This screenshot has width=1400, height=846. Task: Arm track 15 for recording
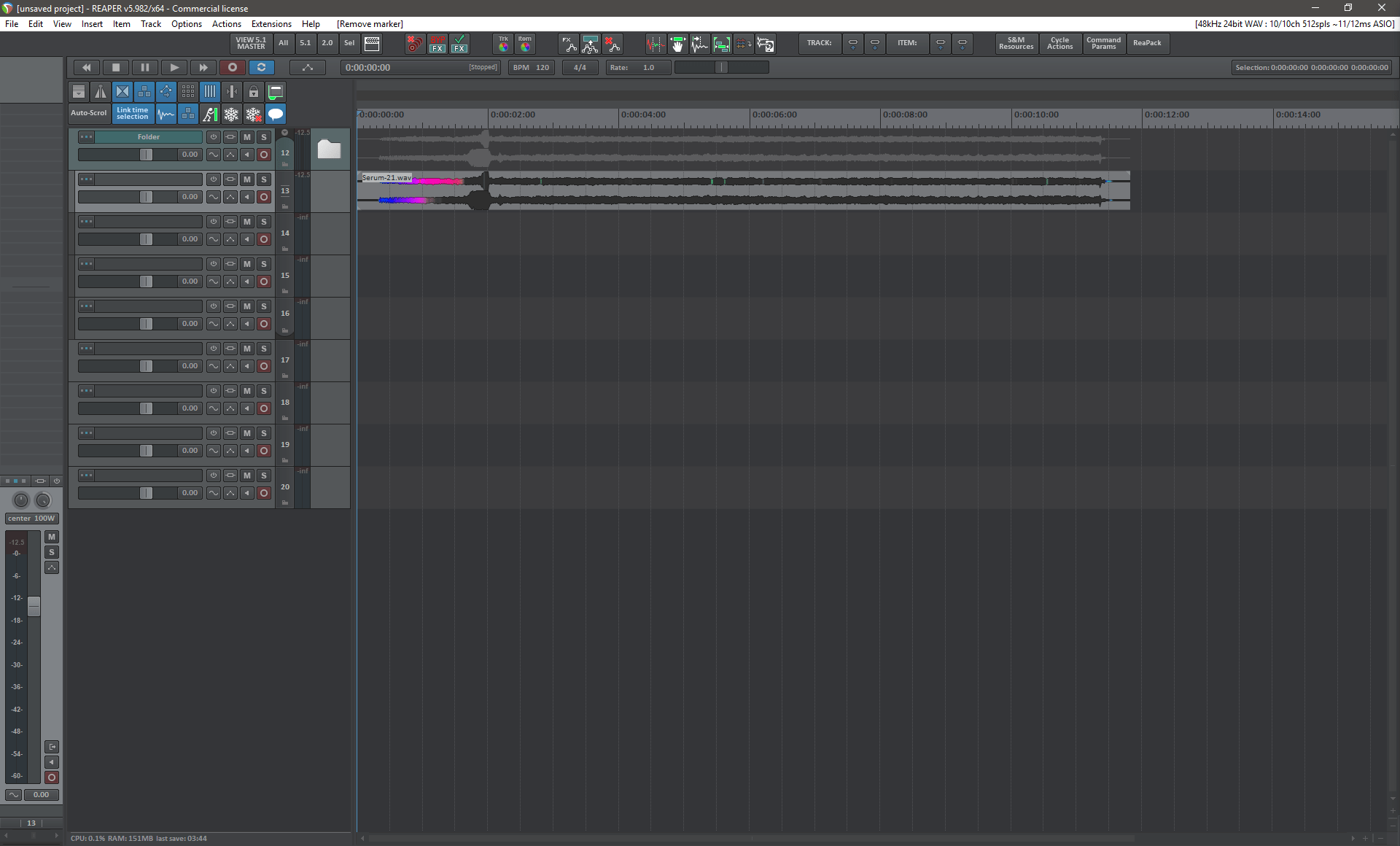264,282
